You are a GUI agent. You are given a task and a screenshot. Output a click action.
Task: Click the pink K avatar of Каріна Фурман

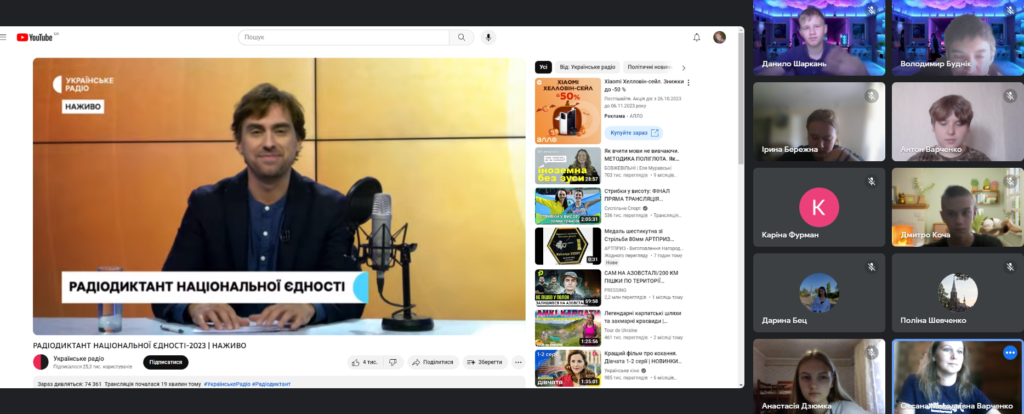click(819, 208)
